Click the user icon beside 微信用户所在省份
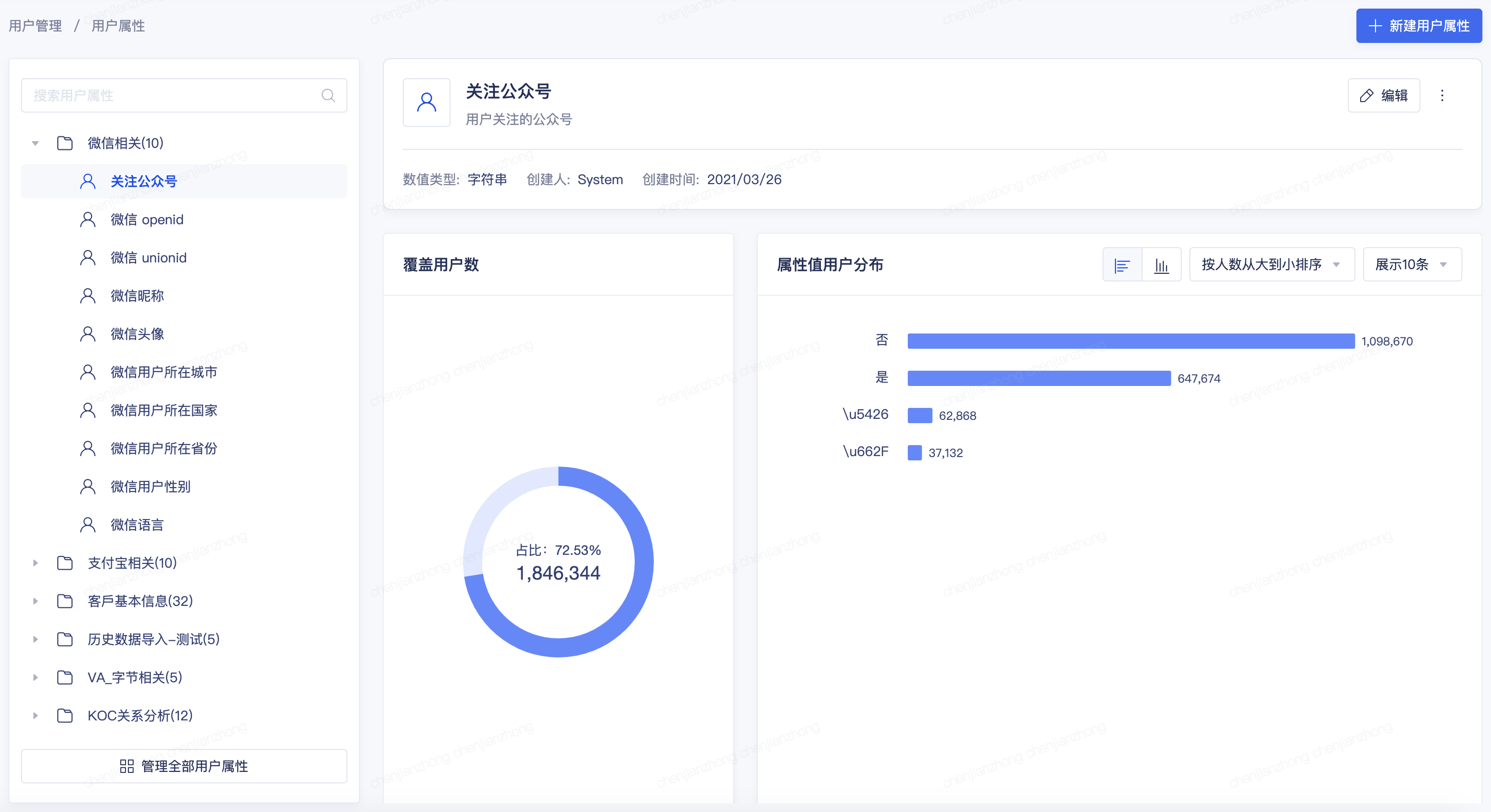Viewport: 1491px width, 812px height. 87,448
